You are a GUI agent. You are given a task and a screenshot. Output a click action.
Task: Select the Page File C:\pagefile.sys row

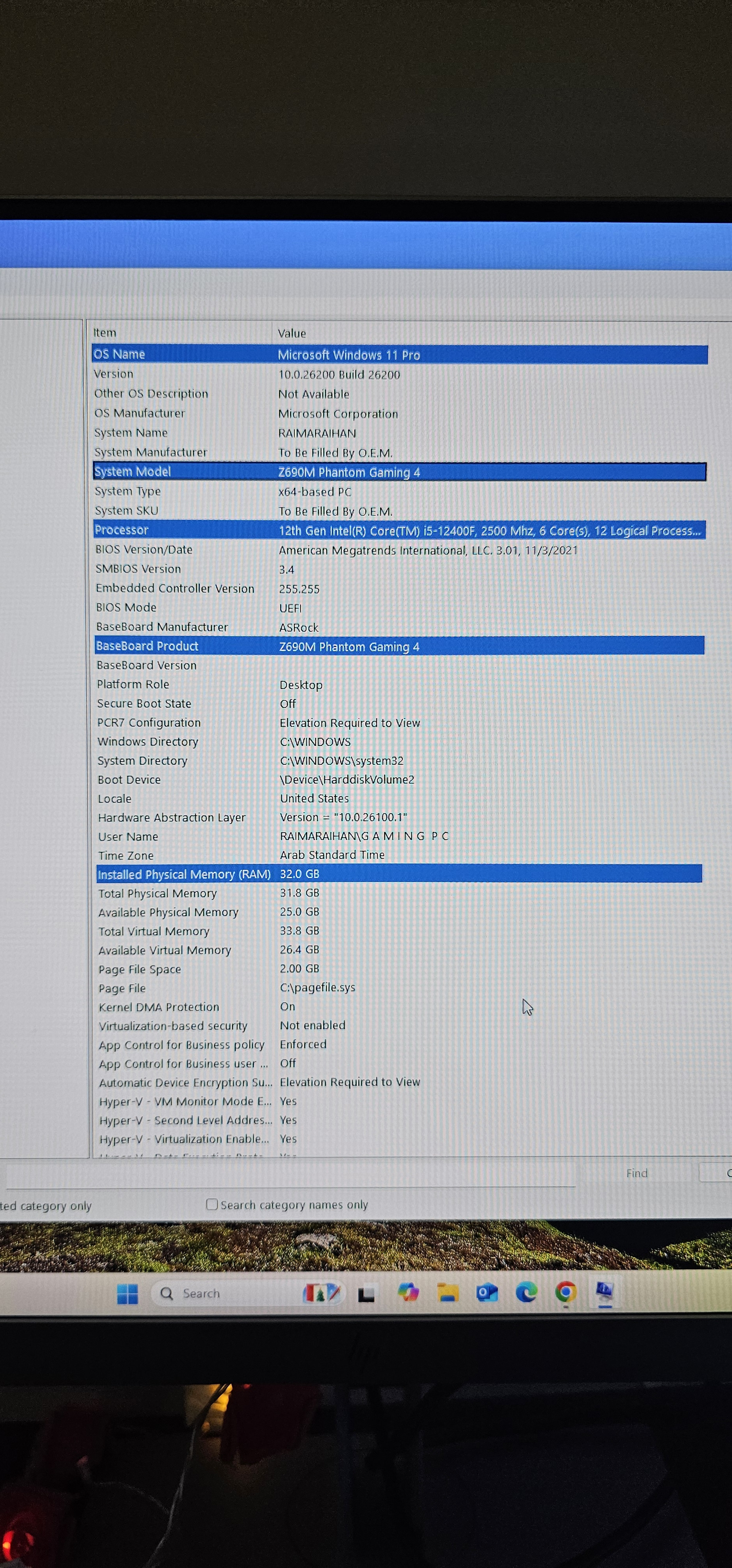point(400,988)
